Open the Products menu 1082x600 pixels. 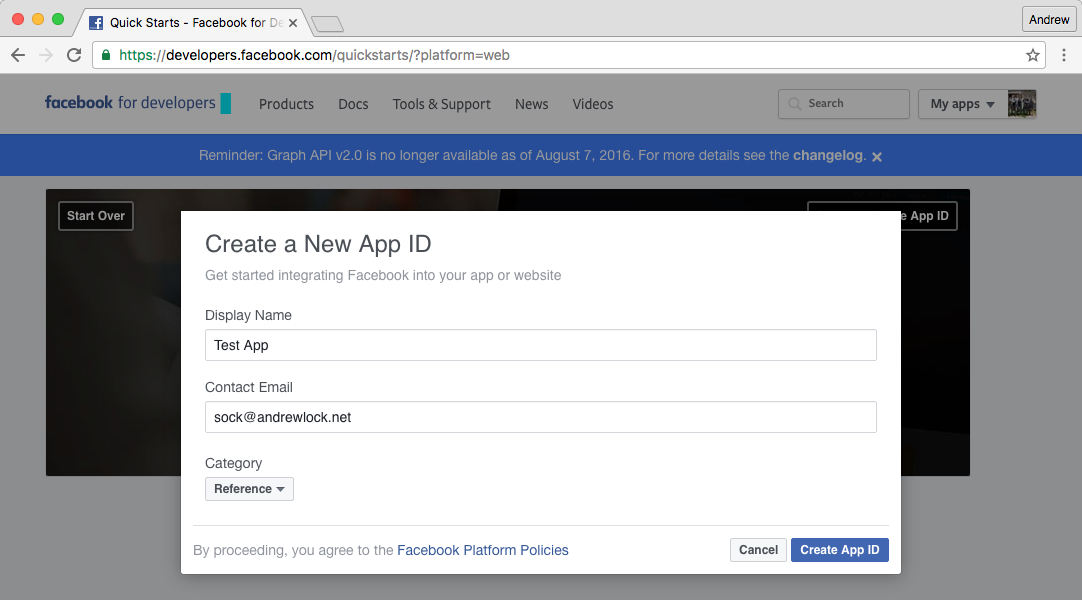click(x=286, y=104)
